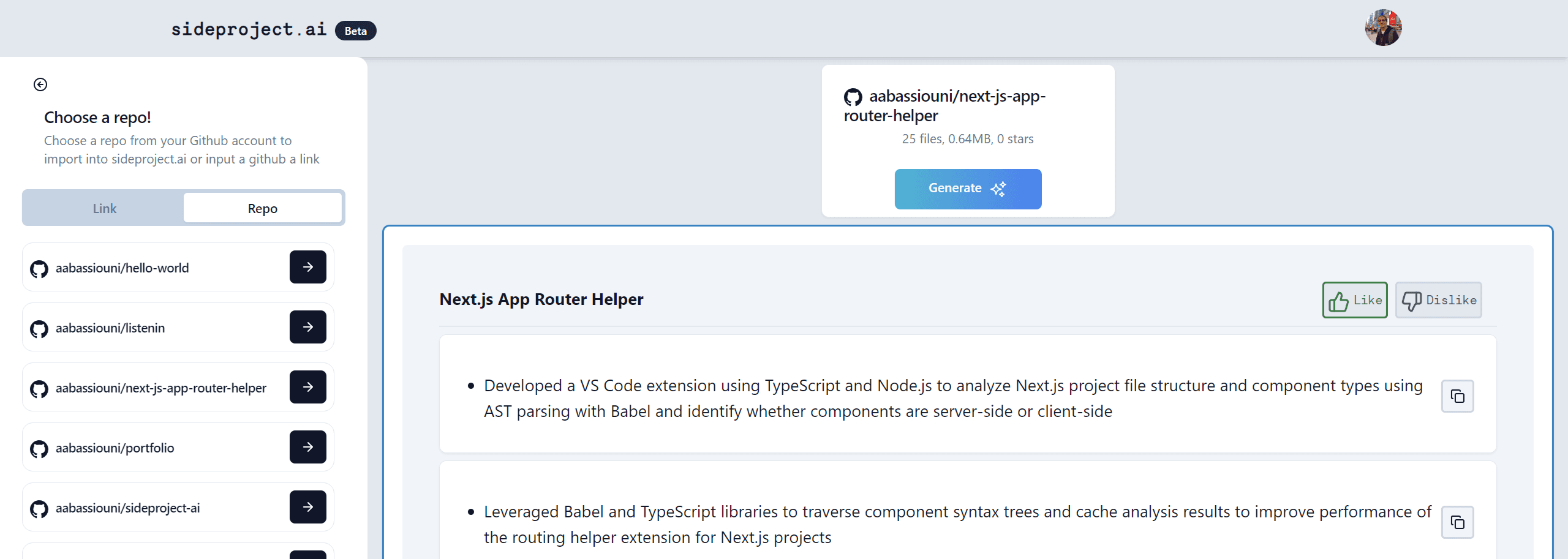Click the back arrow circle icon
1568x559 pixels.
(40, 84)
